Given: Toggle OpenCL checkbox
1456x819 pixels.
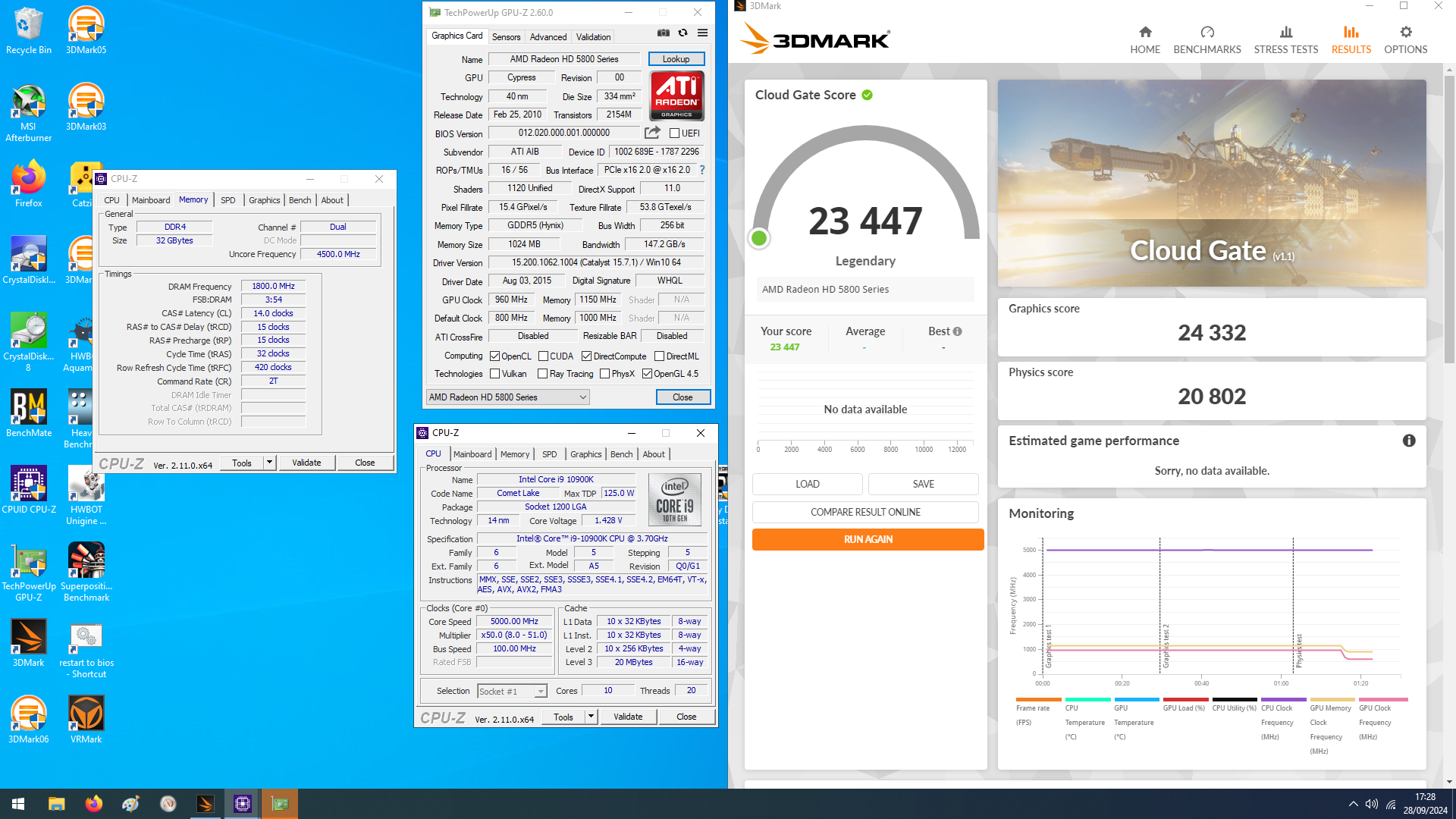Looking at the screenshot, I should tap(495, 356).
